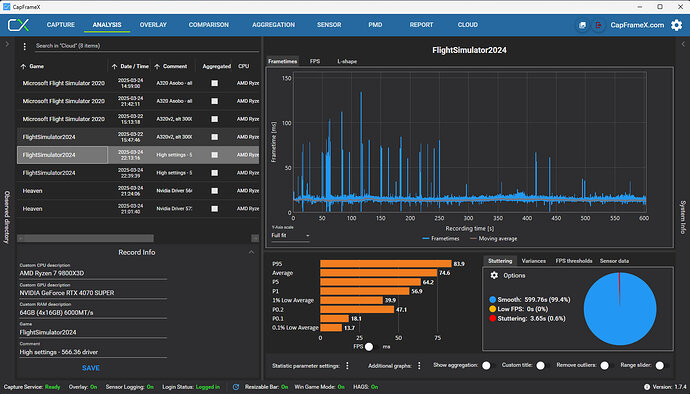Open Statistic parameter settings three-dot menu
The height and width of the screenshot is (394, 690).
click(347, 366)
